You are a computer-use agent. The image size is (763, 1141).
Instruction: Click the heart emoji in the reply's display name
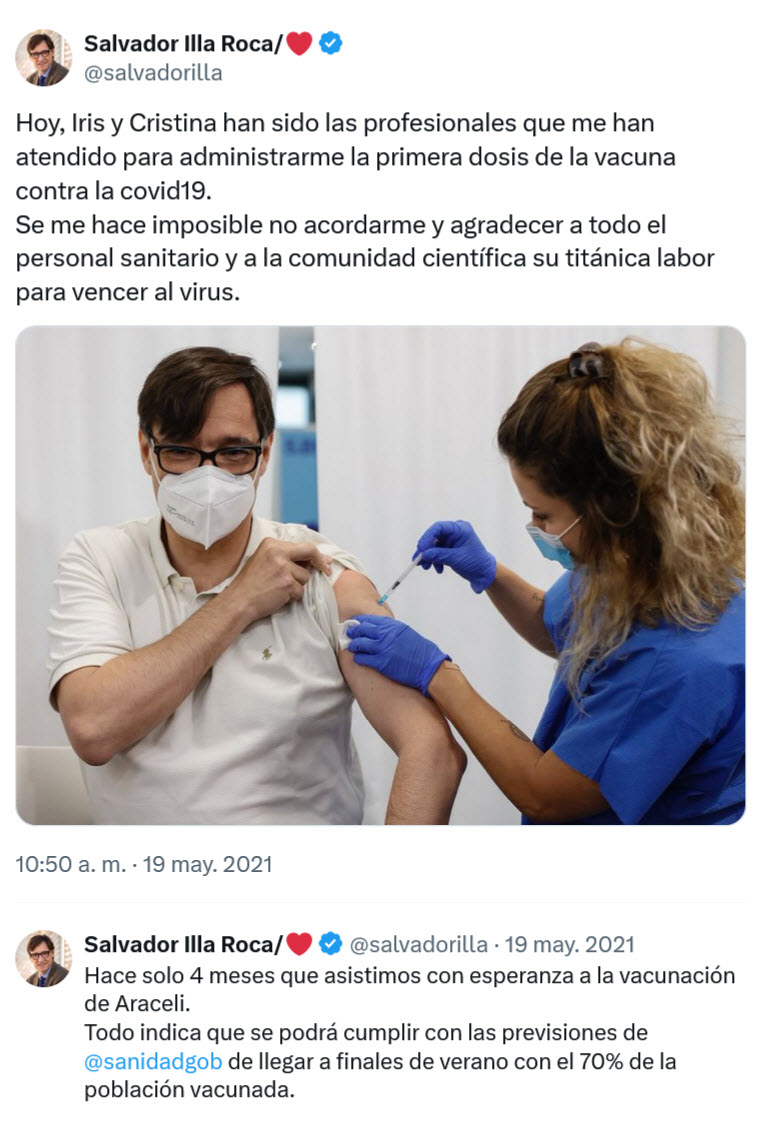[299, 945]
